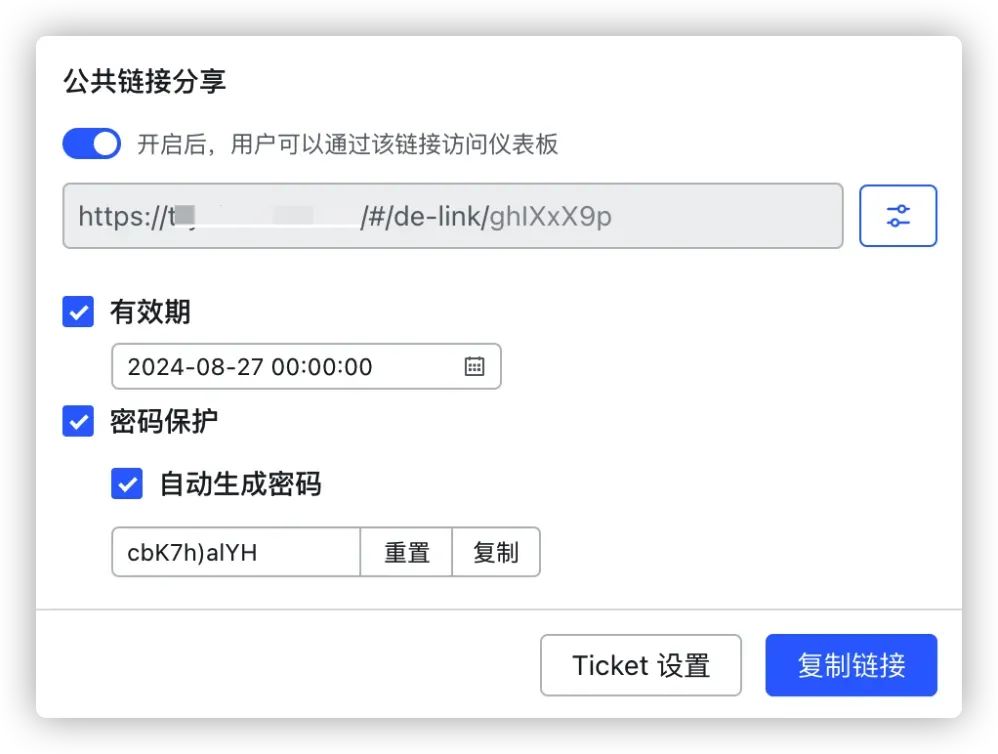Disable the 自动生成密码 checkbox
Viewport: 998px width, 754px height.
[127, 485]
